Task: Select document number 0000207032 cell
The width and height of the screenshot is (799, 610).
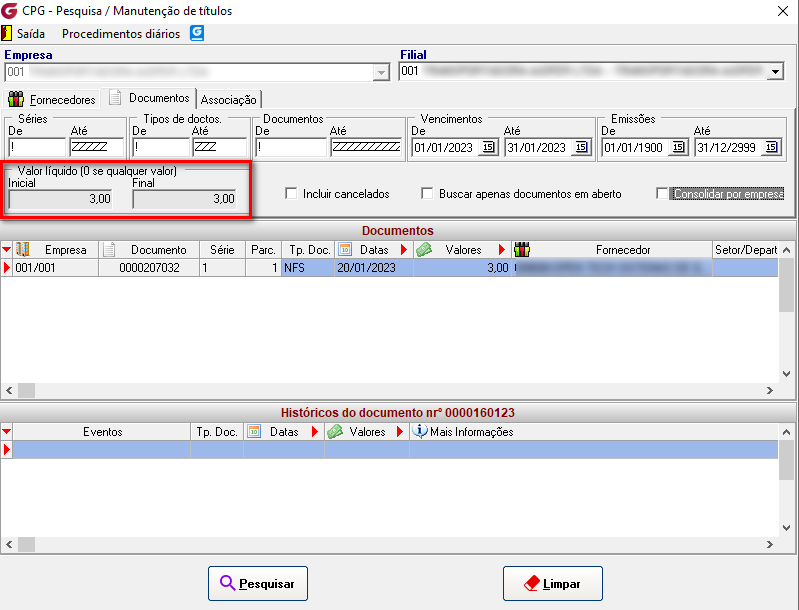Action: tap(149, 268)
